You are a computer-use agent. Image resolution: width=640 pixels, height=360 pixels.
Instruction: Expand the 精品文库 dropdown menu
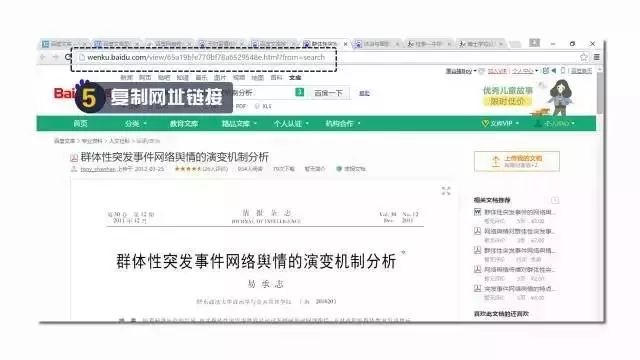click(239, 123)
